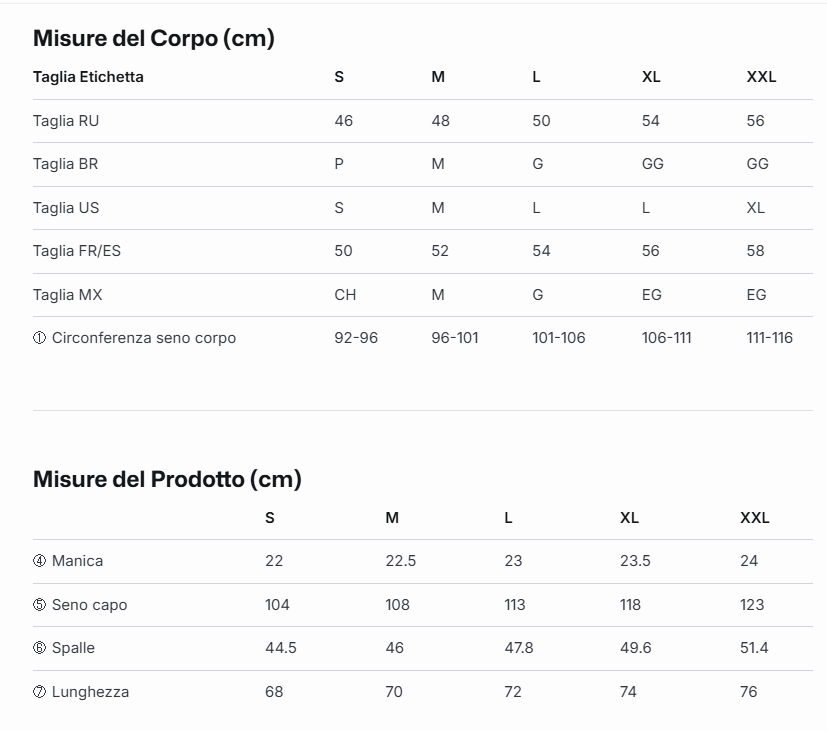This screenshot has width=827, height=731.
Task: Select the Taglia RU row label
Action: pos(66,121)
